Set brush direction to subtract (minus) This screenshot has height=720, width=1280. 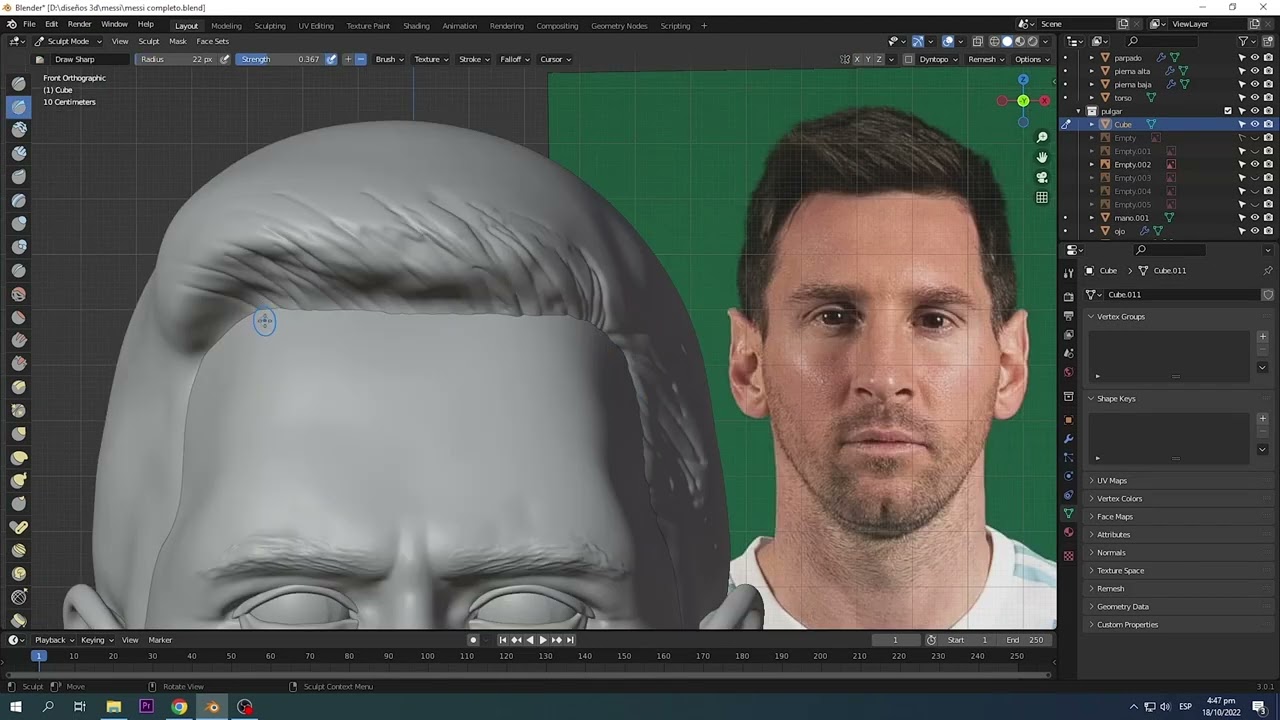[360, 59]
